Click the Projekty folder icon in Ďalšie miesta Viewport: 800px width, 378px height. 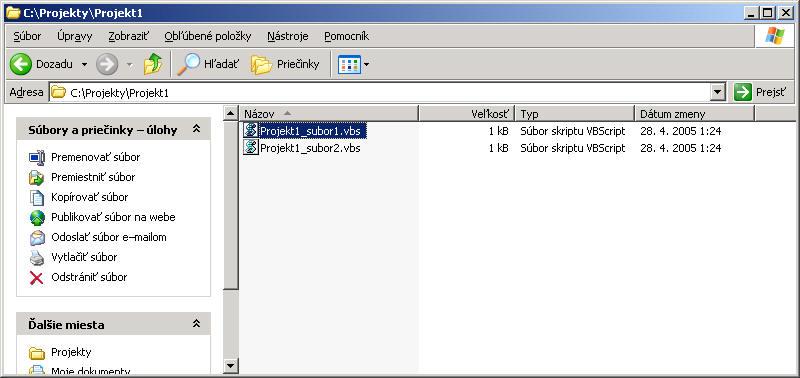pos(37,352)
